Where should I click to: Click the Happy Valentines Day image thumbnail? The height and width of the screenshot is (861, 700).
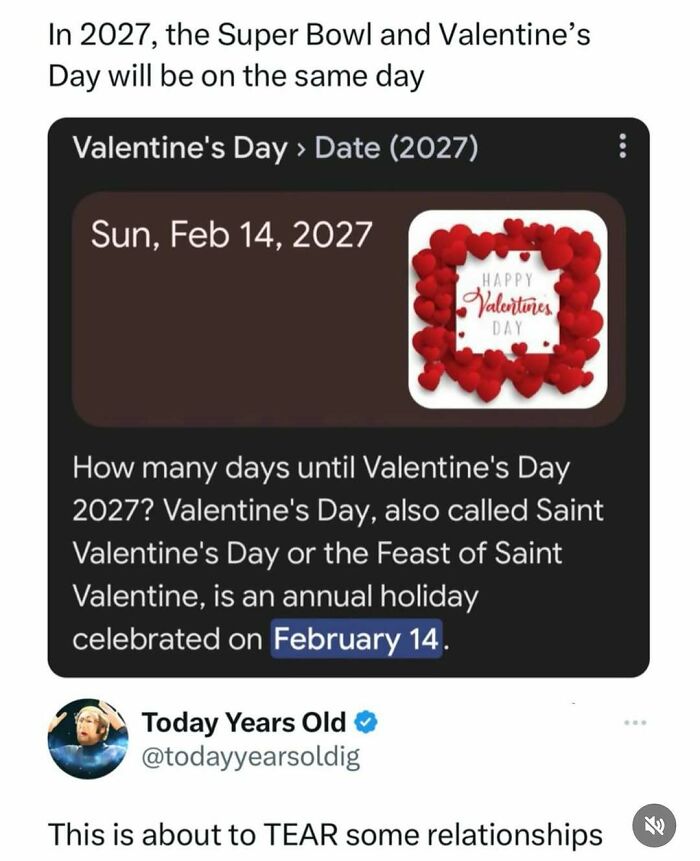[x=510, y=300]
